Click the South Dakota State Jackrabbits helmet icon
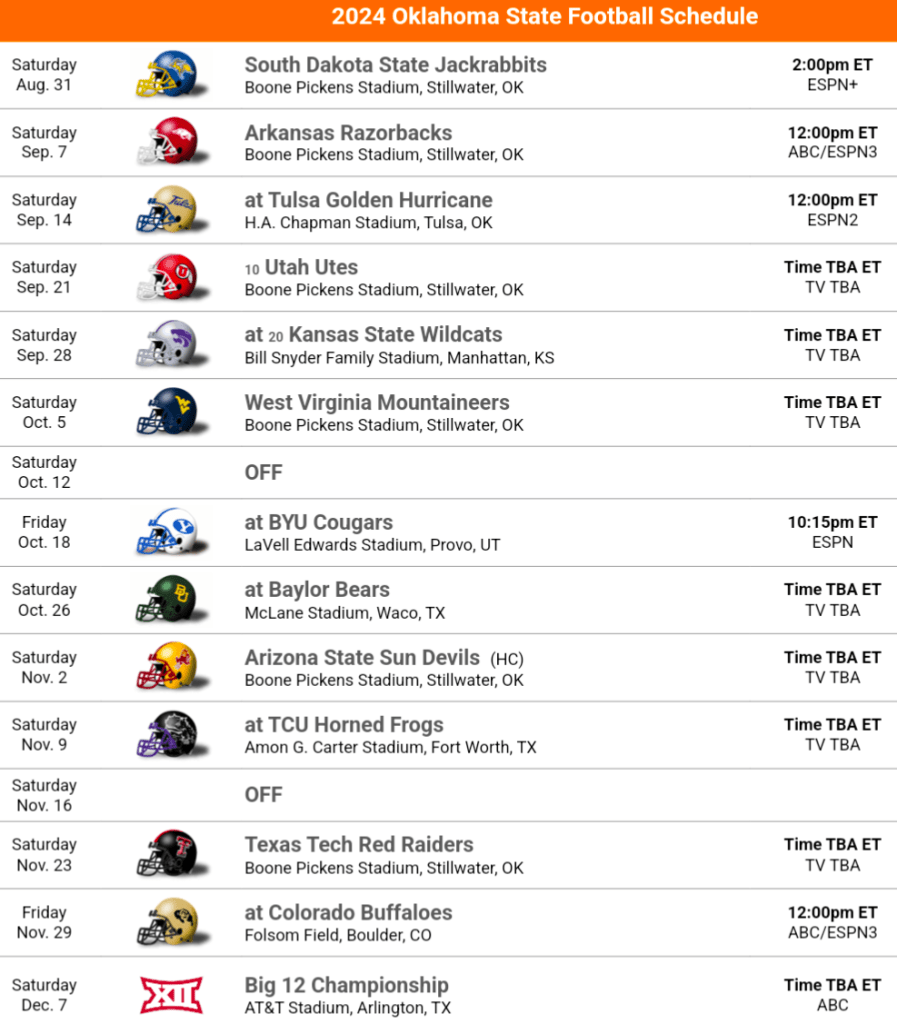 [167, 75]
